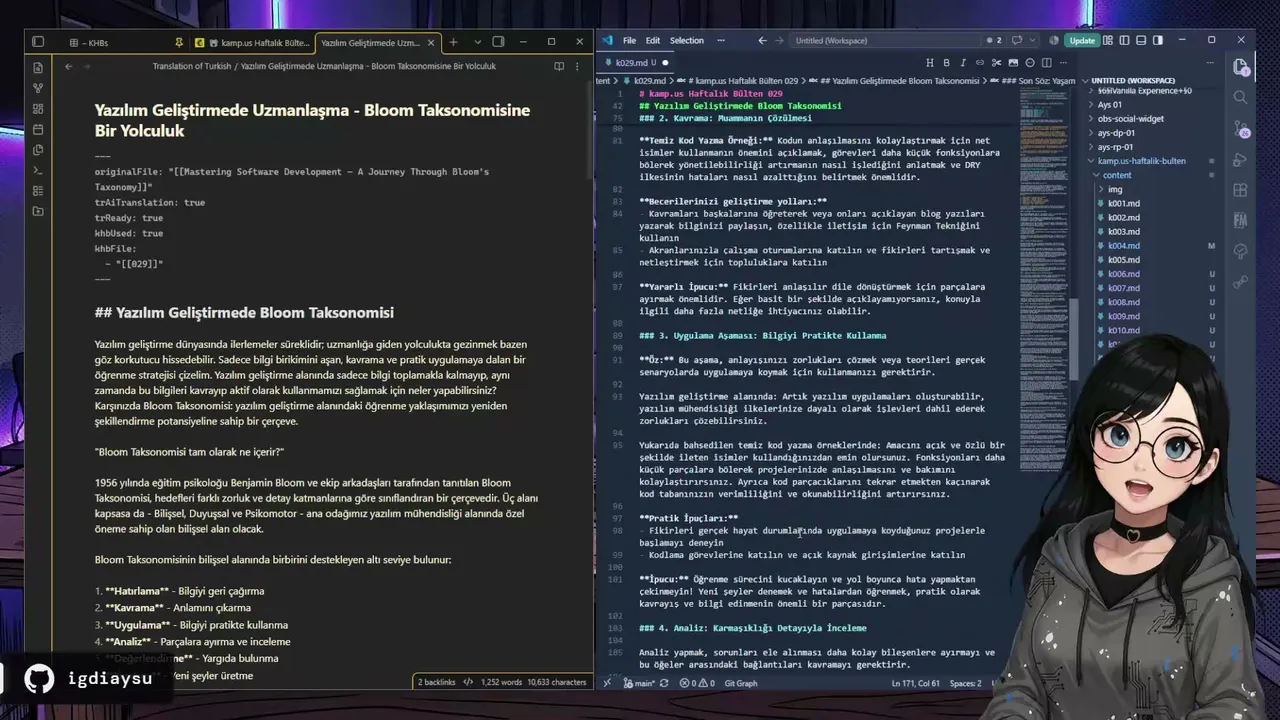
Task: Open VS Code Explorer view
Action: pyautogui.click(x=1241, y=67)
